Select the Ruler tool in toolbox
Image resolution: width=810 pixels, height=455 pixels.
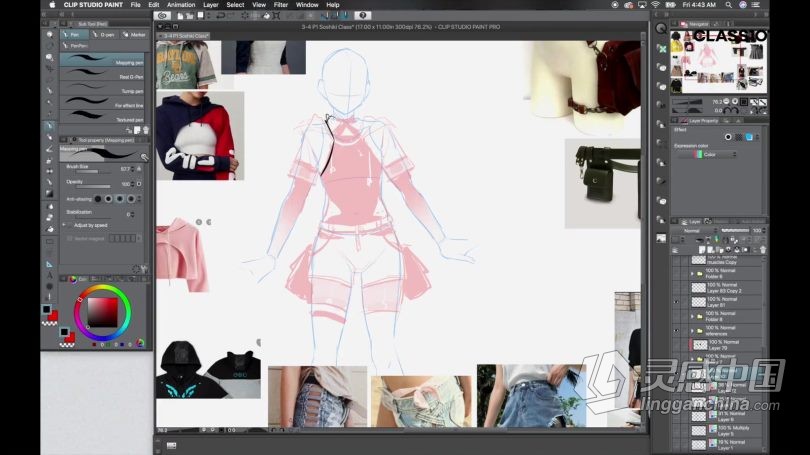coord(50,264)
